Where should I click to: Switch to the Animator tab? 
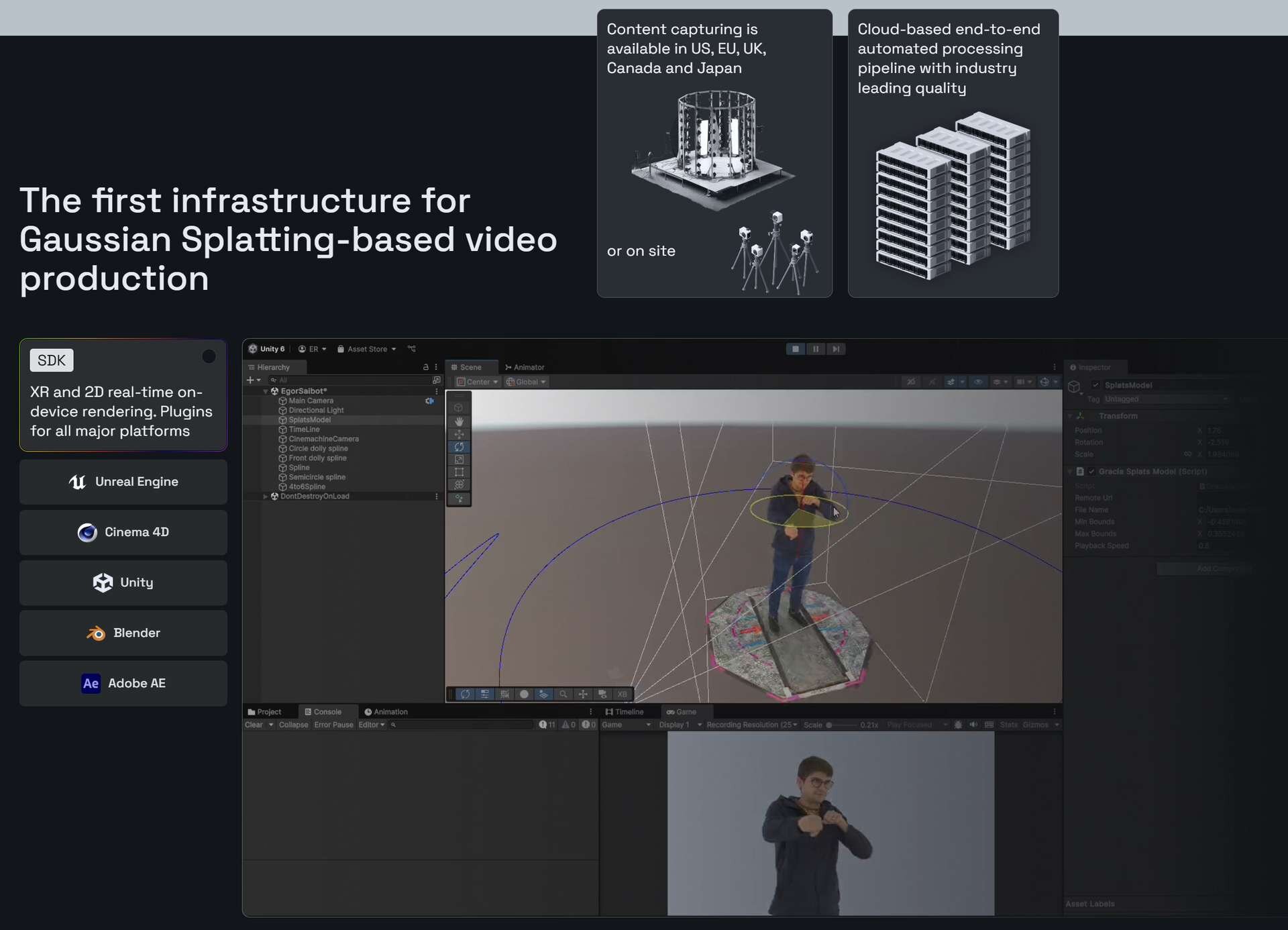525,367
